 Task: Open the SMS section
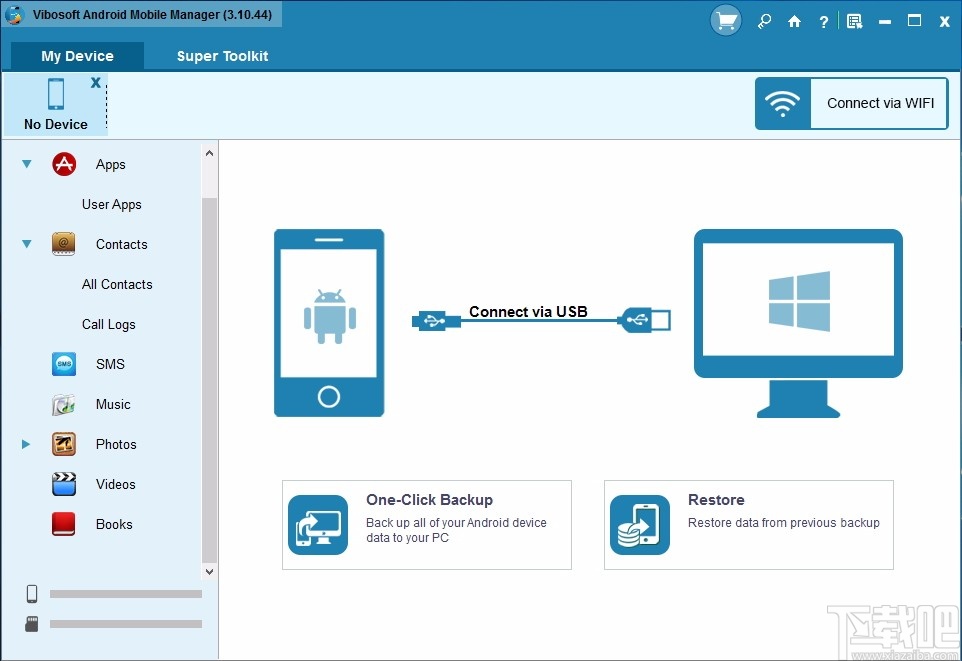pos(63,364)
